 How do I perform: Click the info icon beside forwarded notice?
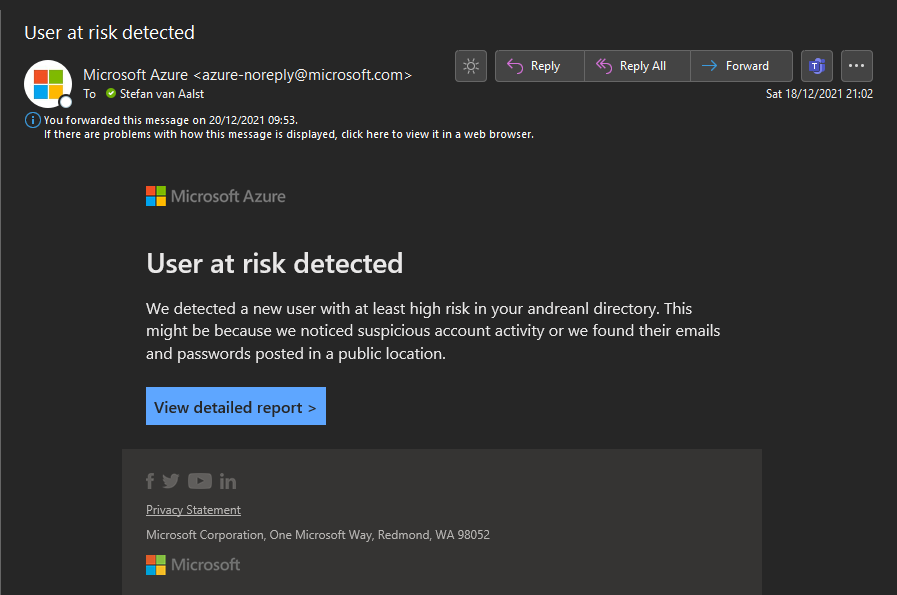[33, 120]
